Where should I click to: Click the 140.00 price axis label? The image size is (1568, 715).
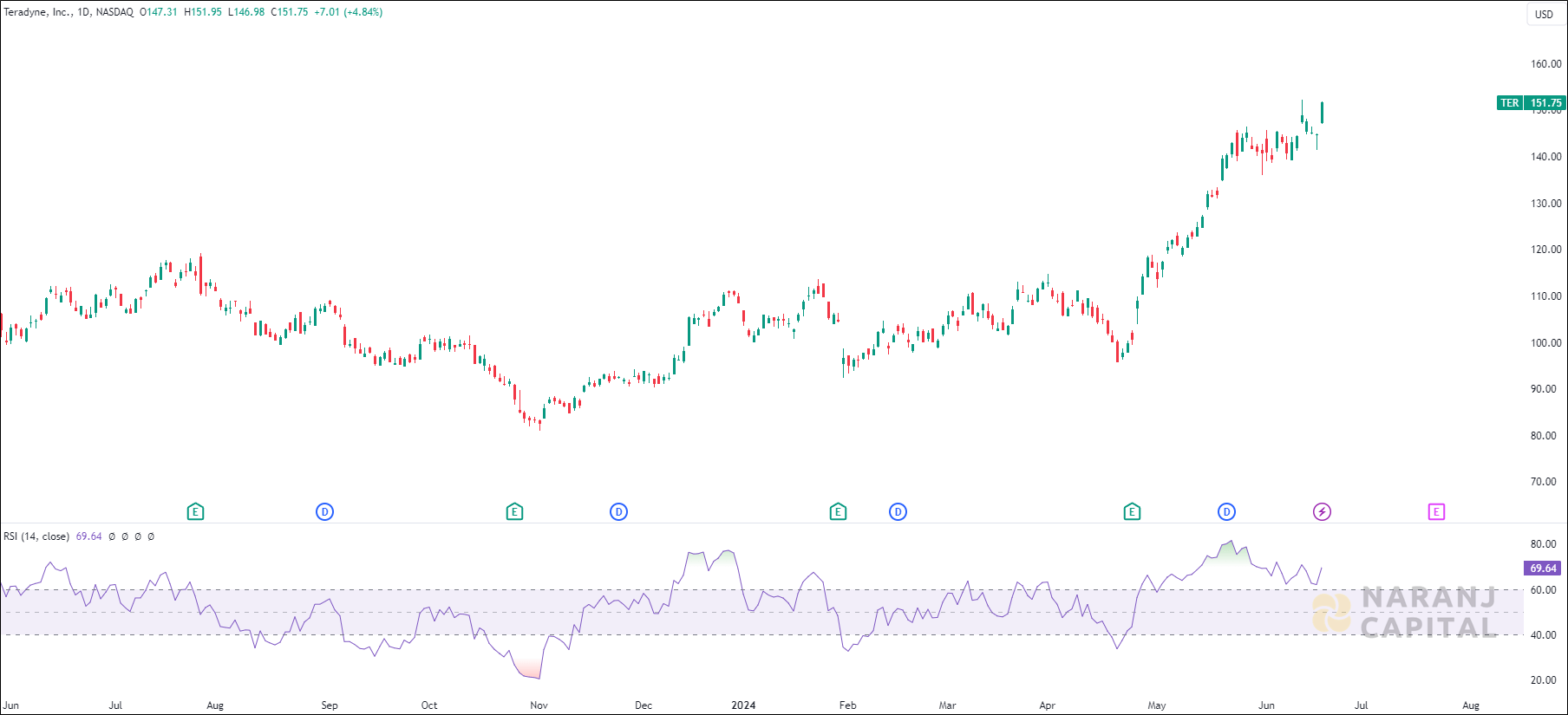[1545, 157]
